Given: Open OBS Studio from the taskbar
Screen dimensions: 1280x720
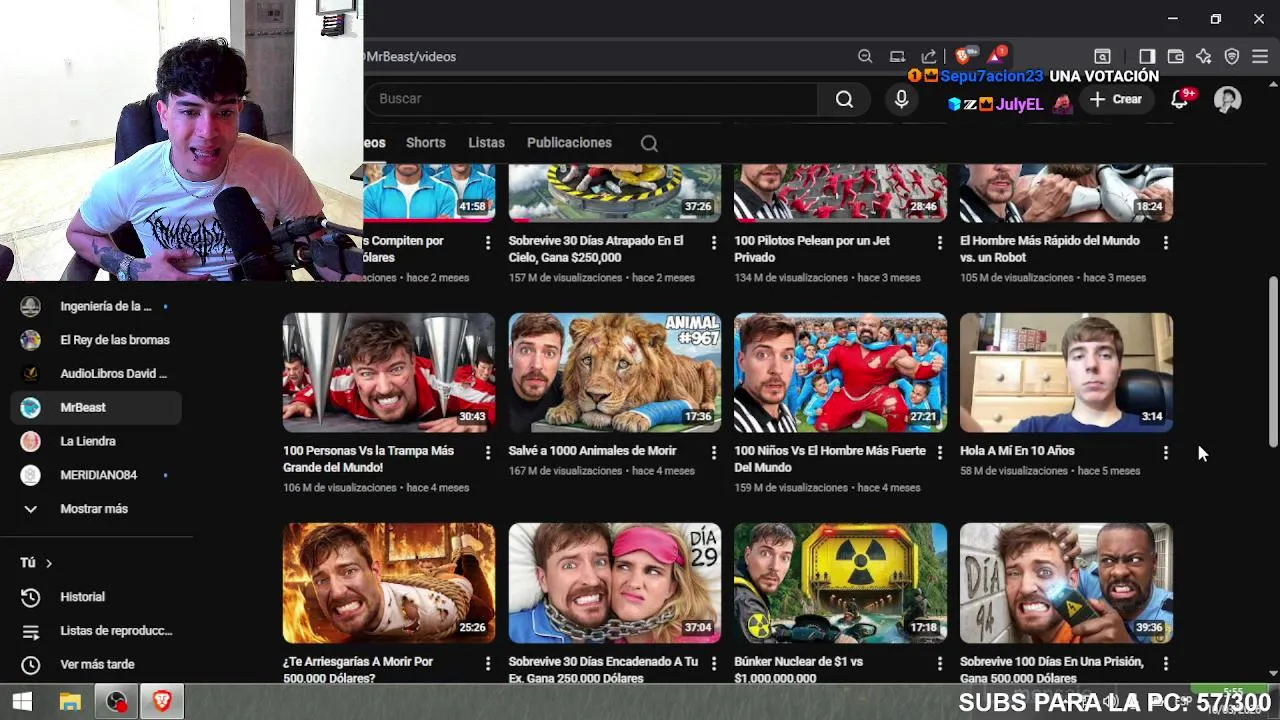Looking at the screenshot, I should point(116,702).
